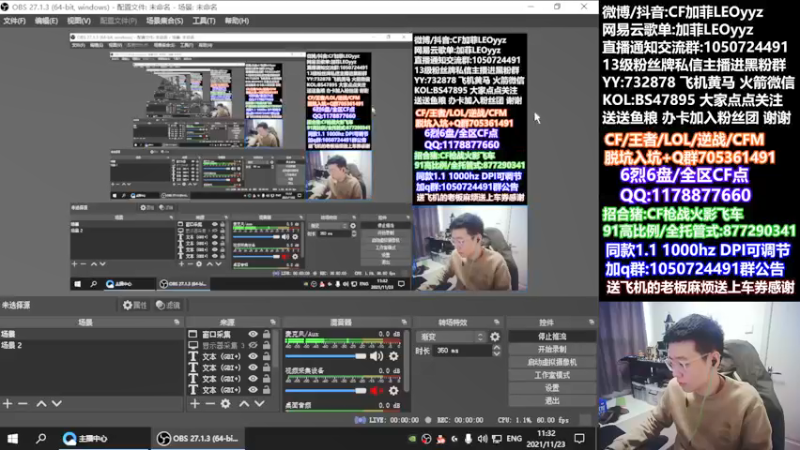Open the 渐变 transition dropdown

(451, 337)
